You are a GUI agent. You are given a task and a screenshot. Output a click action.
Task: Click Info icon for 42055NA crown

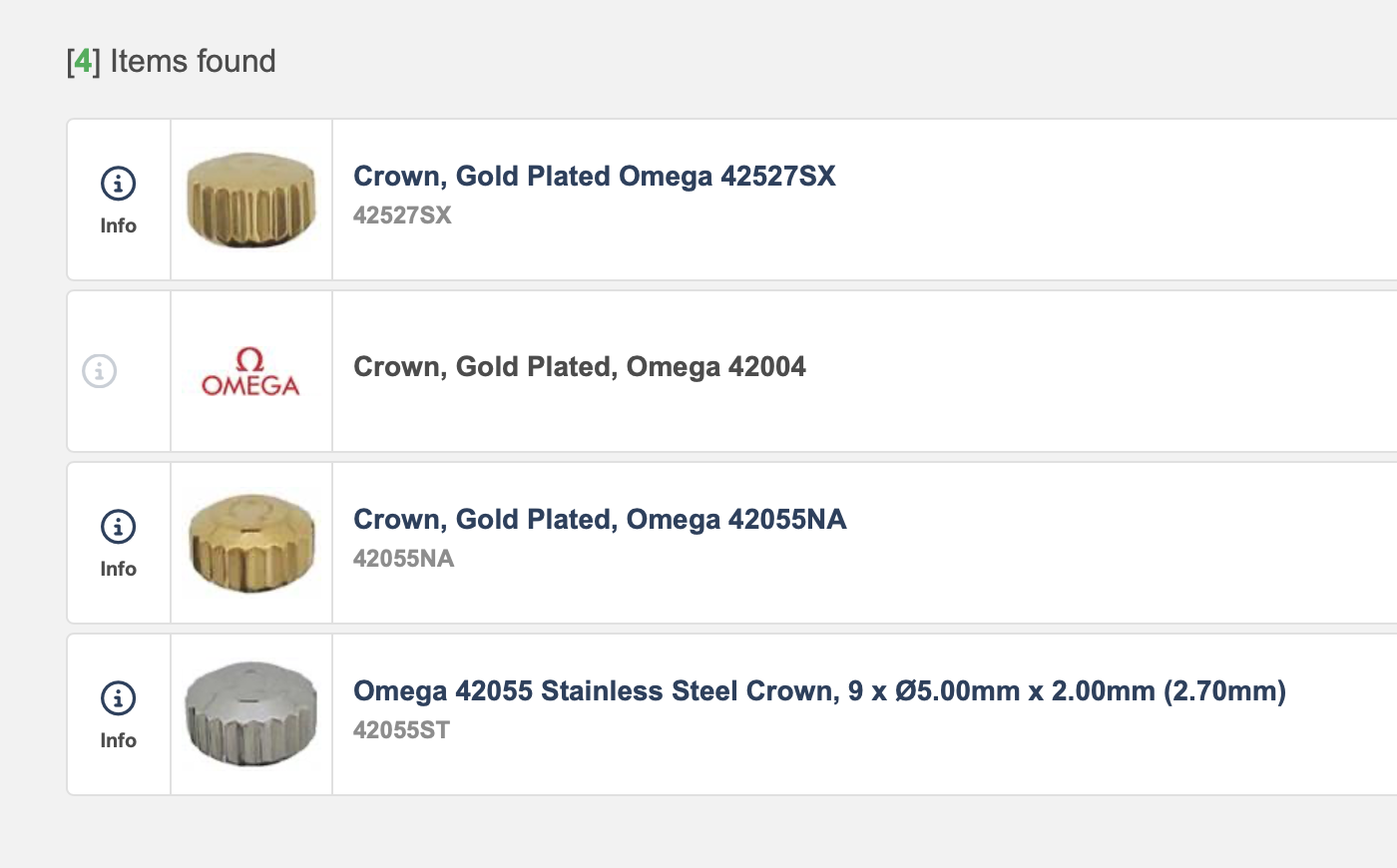[118, 527]
